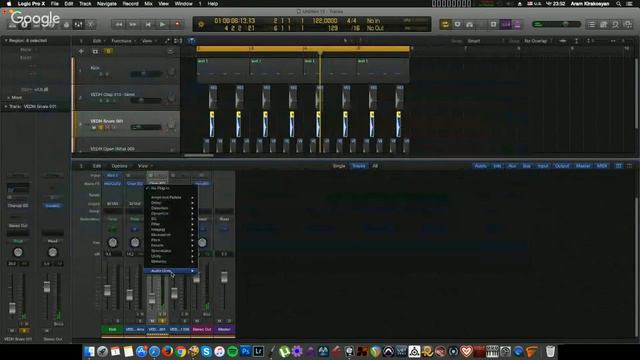Click the LCD display mode gear icon
The height and width of the screenshot is (360, 640).
coord(201,24)
